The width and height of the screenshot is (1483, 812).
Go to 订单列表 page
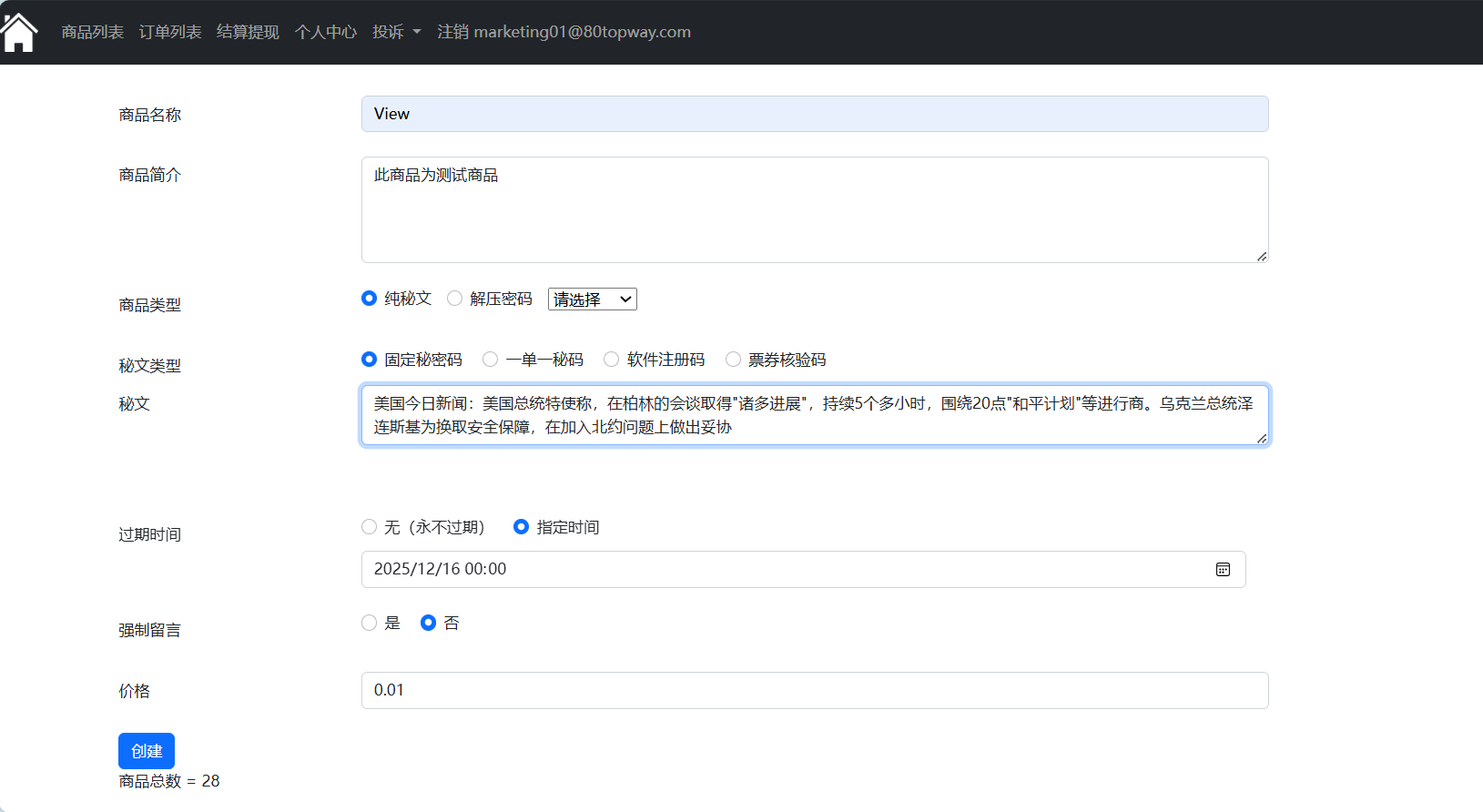click(170, 32)
